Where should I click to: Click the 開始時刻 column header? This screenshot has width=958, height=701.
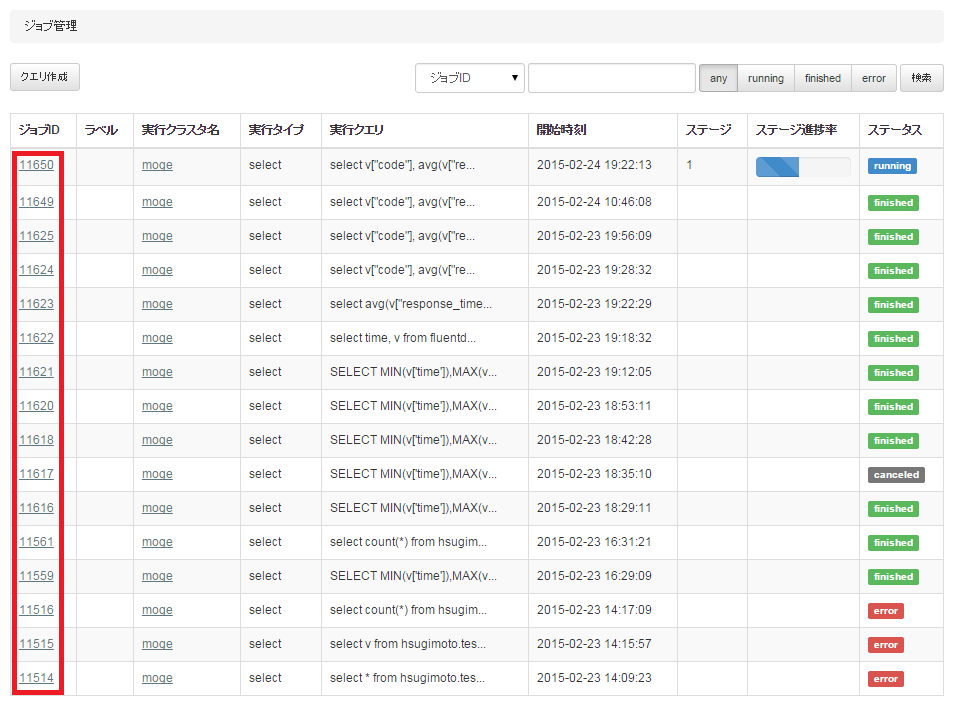(x=561, y=130)
